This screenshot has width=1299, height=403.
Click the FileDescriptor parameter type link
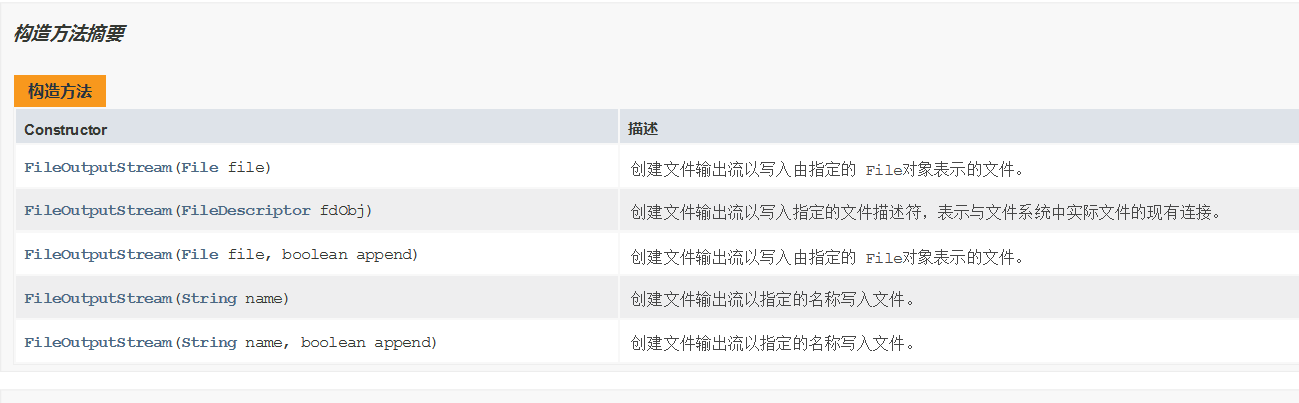tap(246, 211)
